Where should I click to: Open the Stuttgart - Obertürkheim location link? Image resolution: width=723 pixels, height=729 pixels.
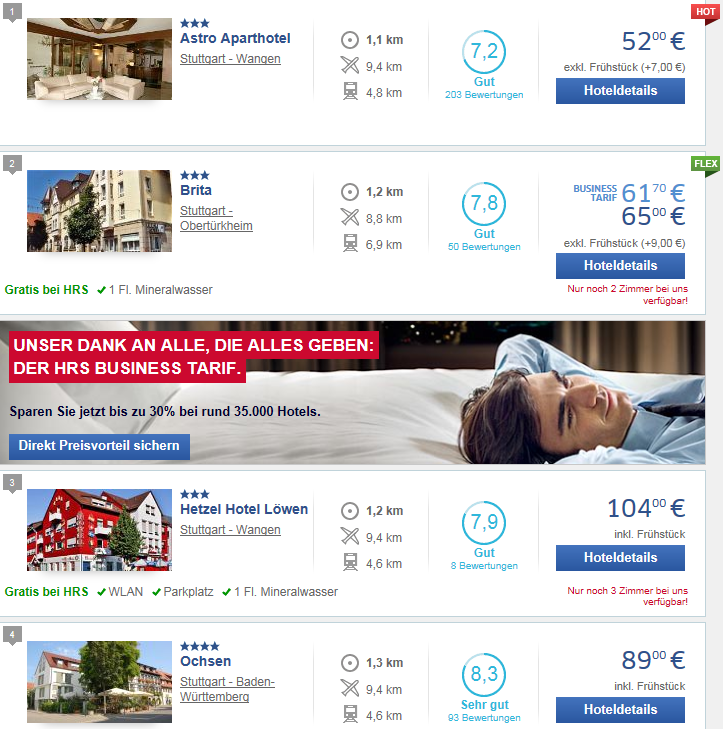(216, 218)
